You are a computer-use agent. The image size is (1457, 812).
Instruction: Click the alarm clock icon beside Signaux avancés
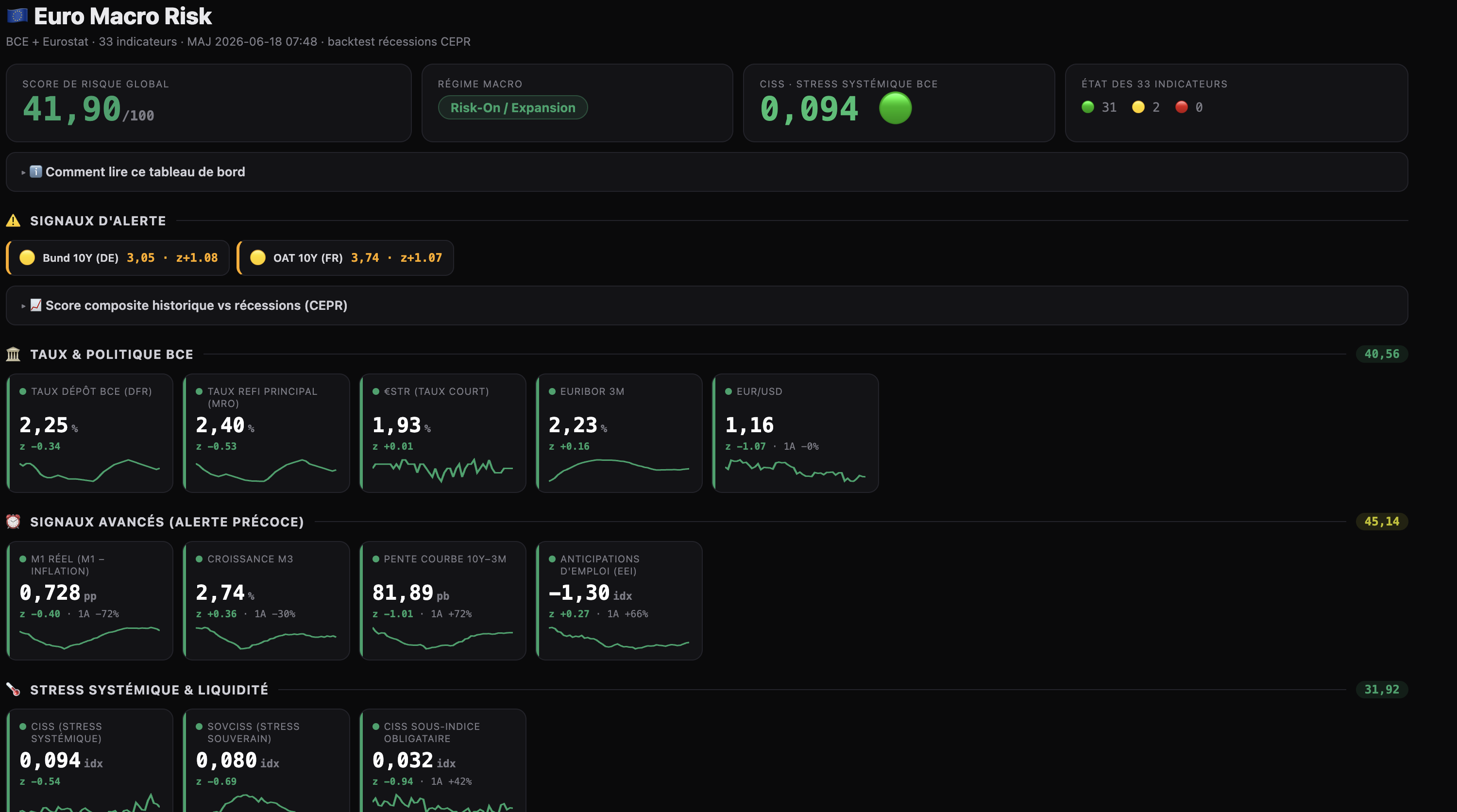pos(13,522)
